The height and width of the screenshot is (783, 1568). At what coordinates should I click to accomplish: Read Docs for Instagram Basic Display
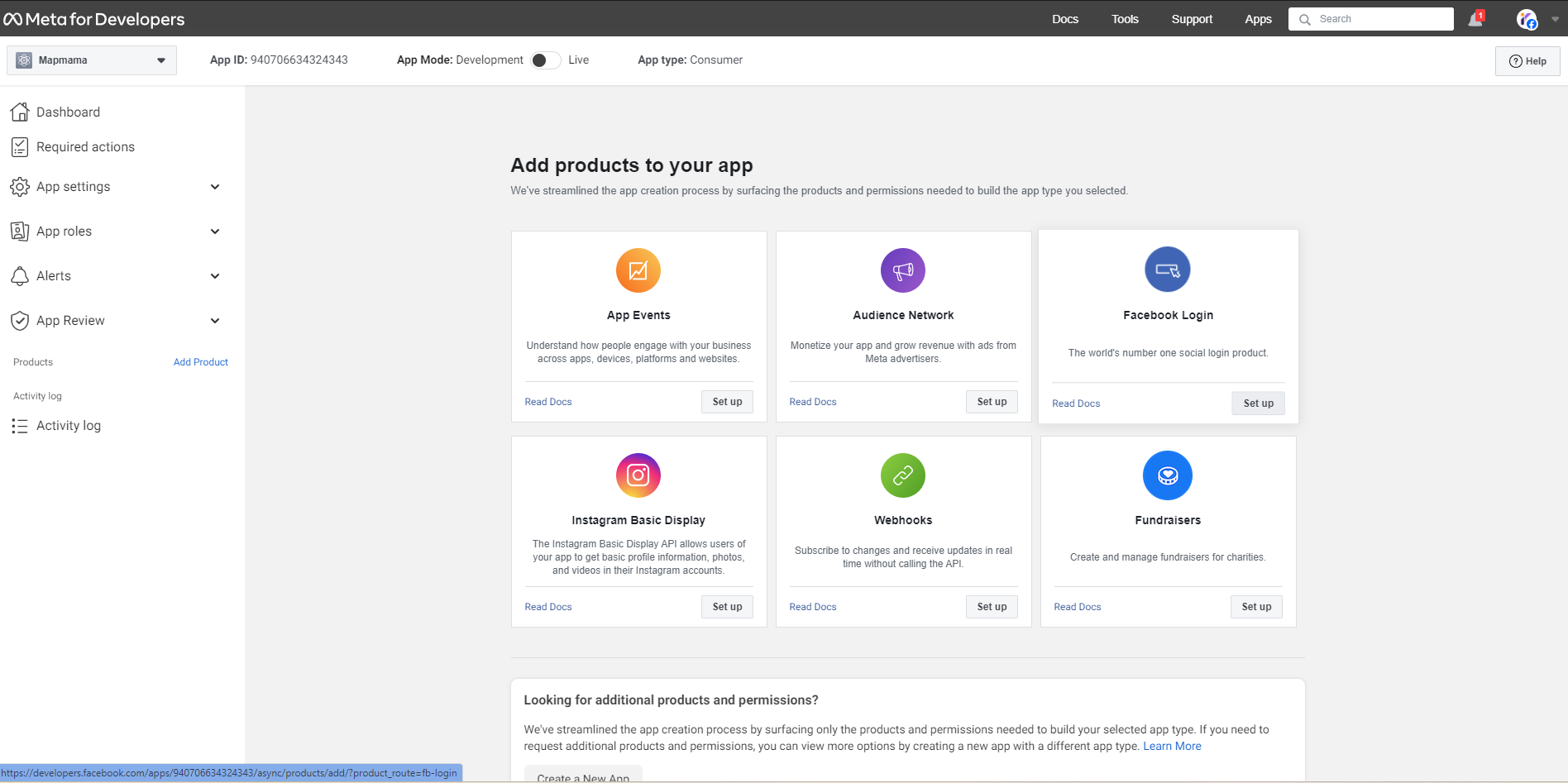[x=548, y=607]
